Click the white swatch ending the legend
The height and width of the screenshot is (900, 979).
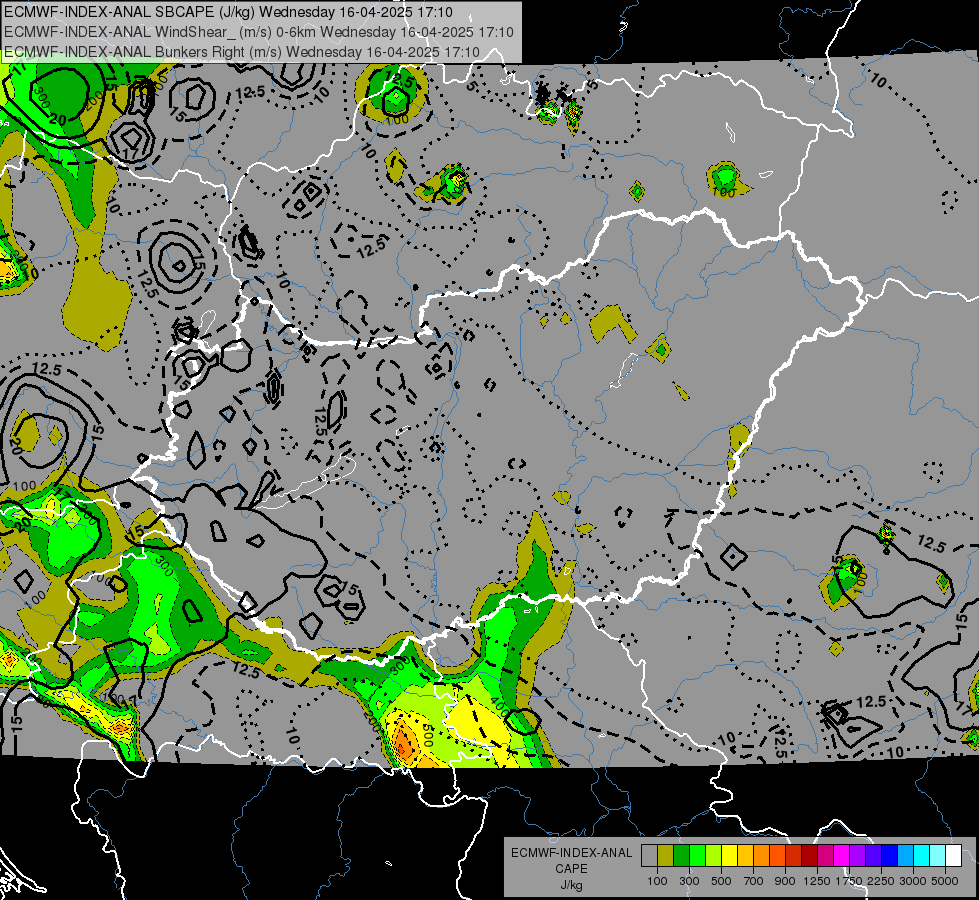click(x=953, y=856)
